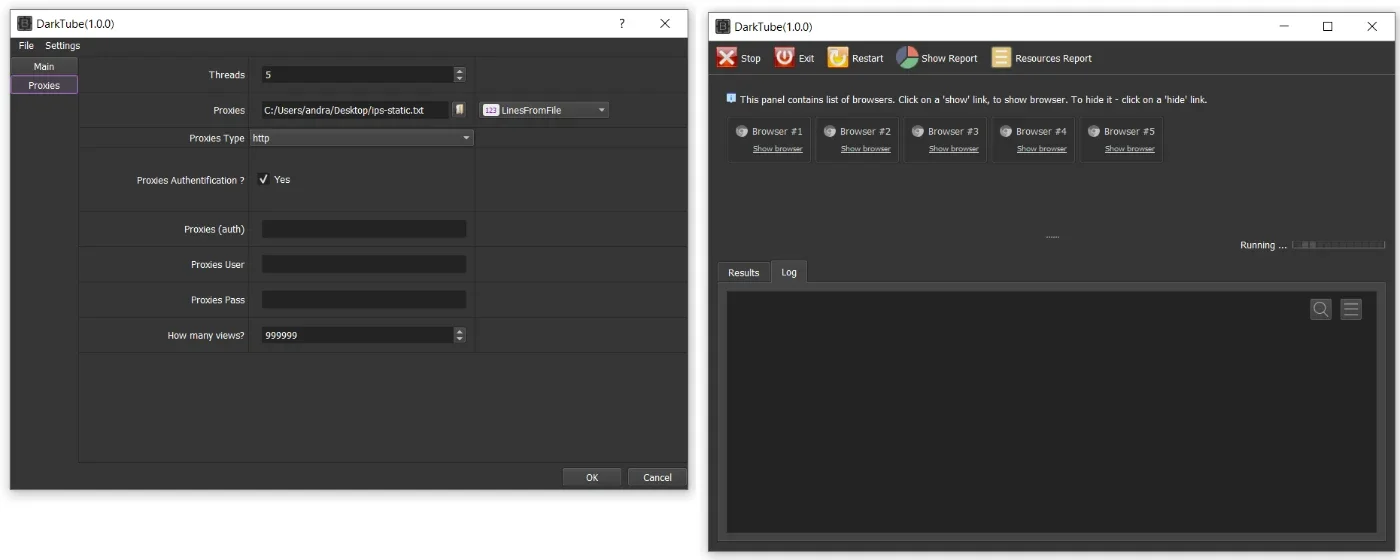Click the Exit power icon
The width and height of the screenshot is (1400, 560).
[785, 58]
